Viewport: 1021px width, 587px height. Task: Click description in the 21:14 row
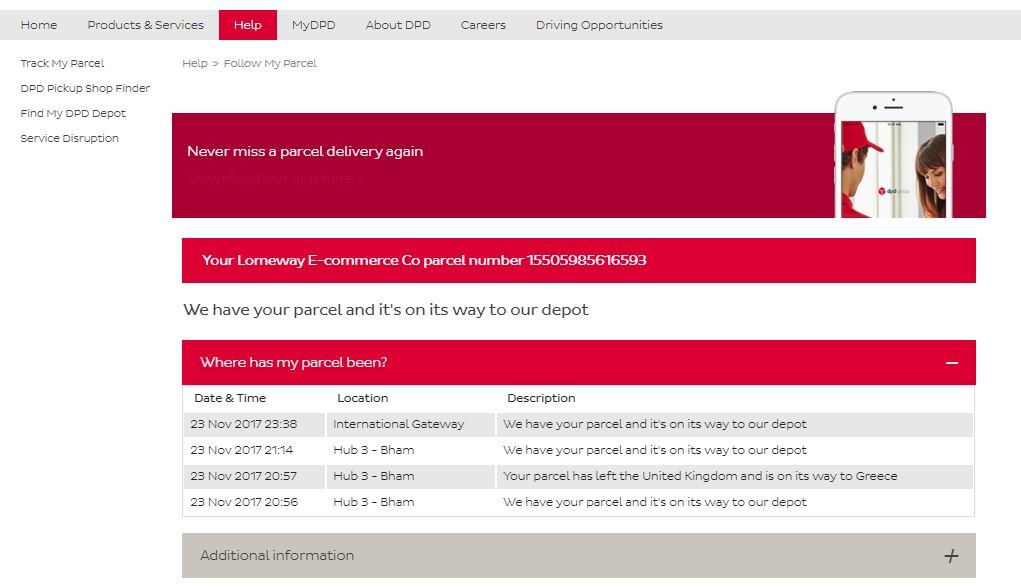pyautogui.click(x=734, y=450)
